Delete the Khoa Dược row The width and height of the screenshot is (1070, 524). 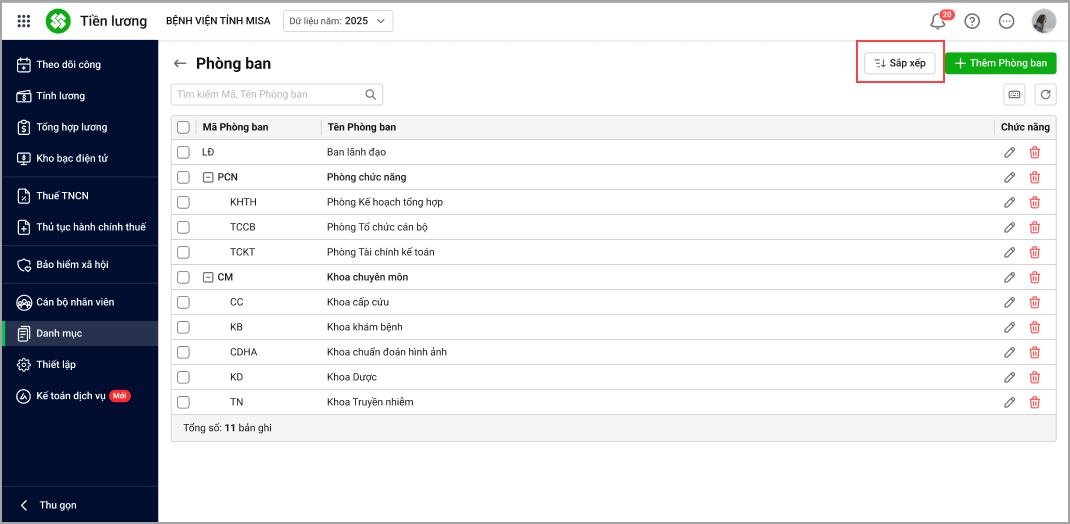click(1035, 377)
